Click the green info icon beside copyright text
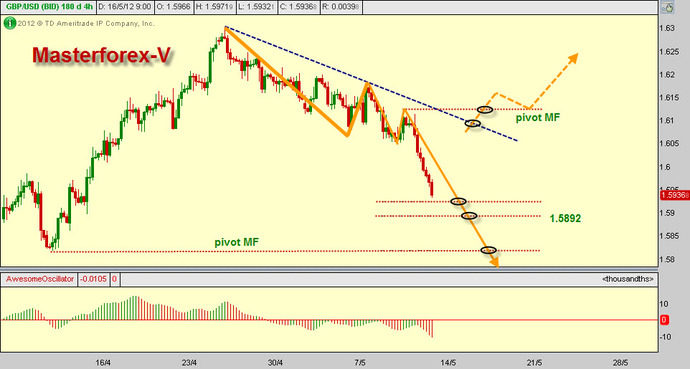The width and height of the screenshot is (690, 369). (x=10, y=23)
